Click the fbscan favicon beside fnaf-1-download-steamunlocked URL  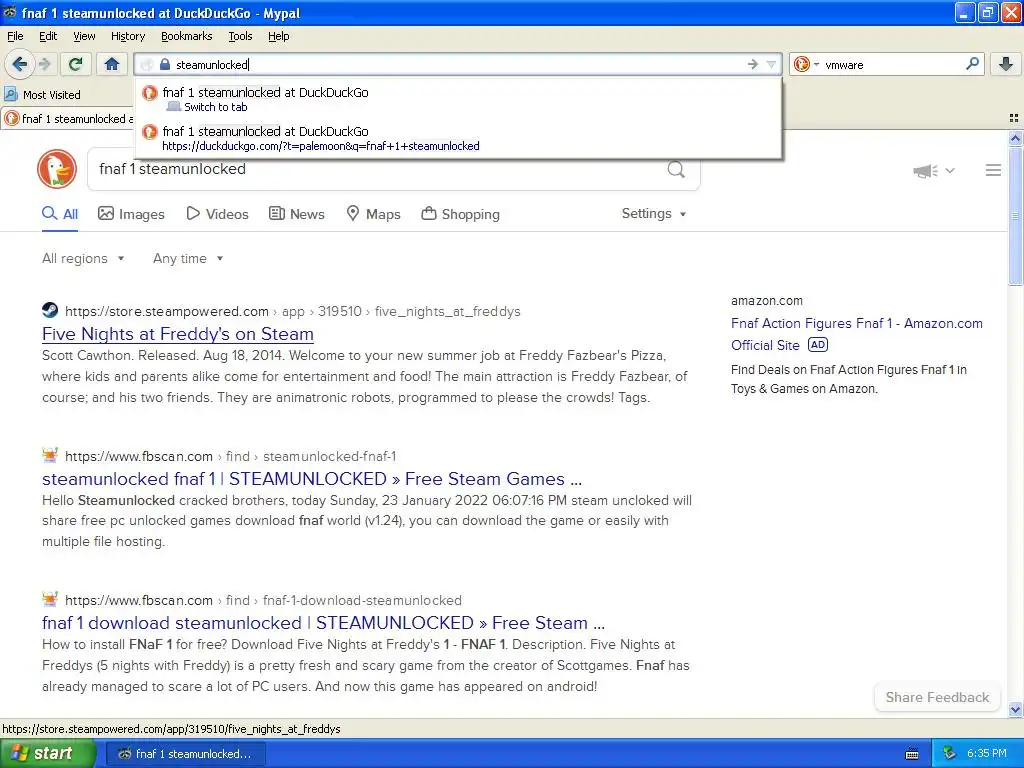[50, 599]
